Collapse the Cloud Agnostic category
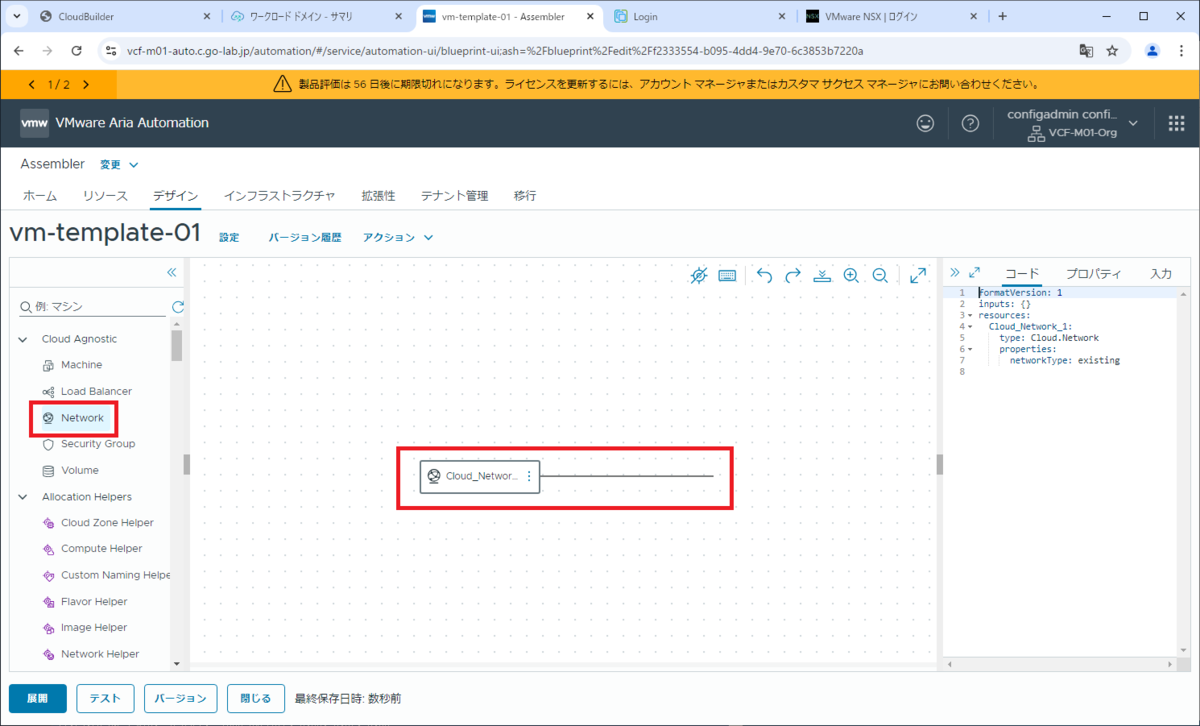 click(23, 339)
